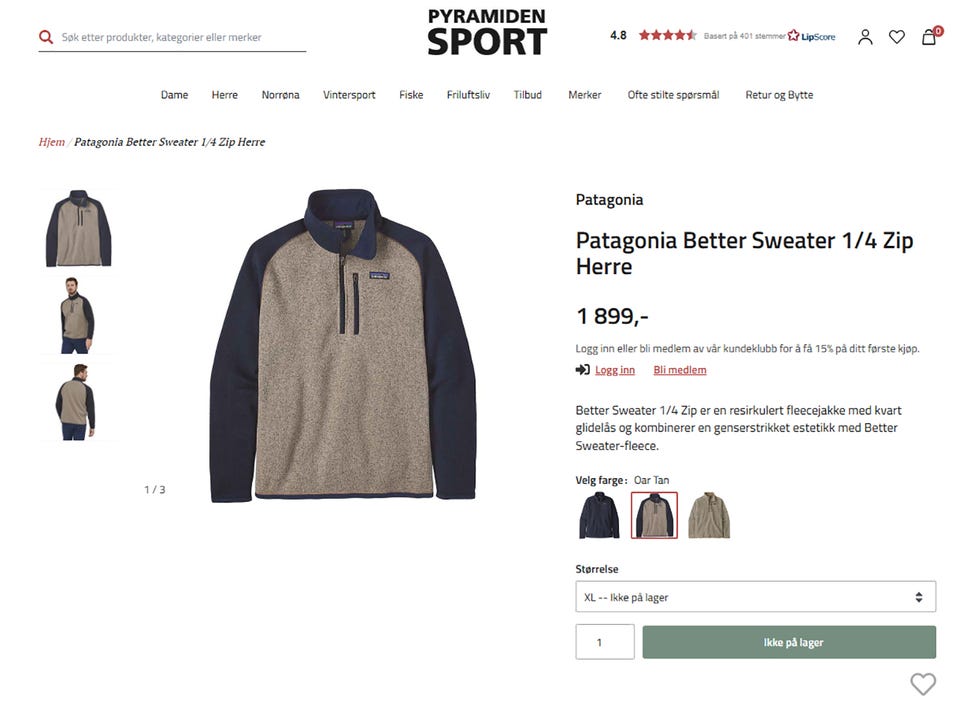Select the all-tan color variant

coord(709,515)
